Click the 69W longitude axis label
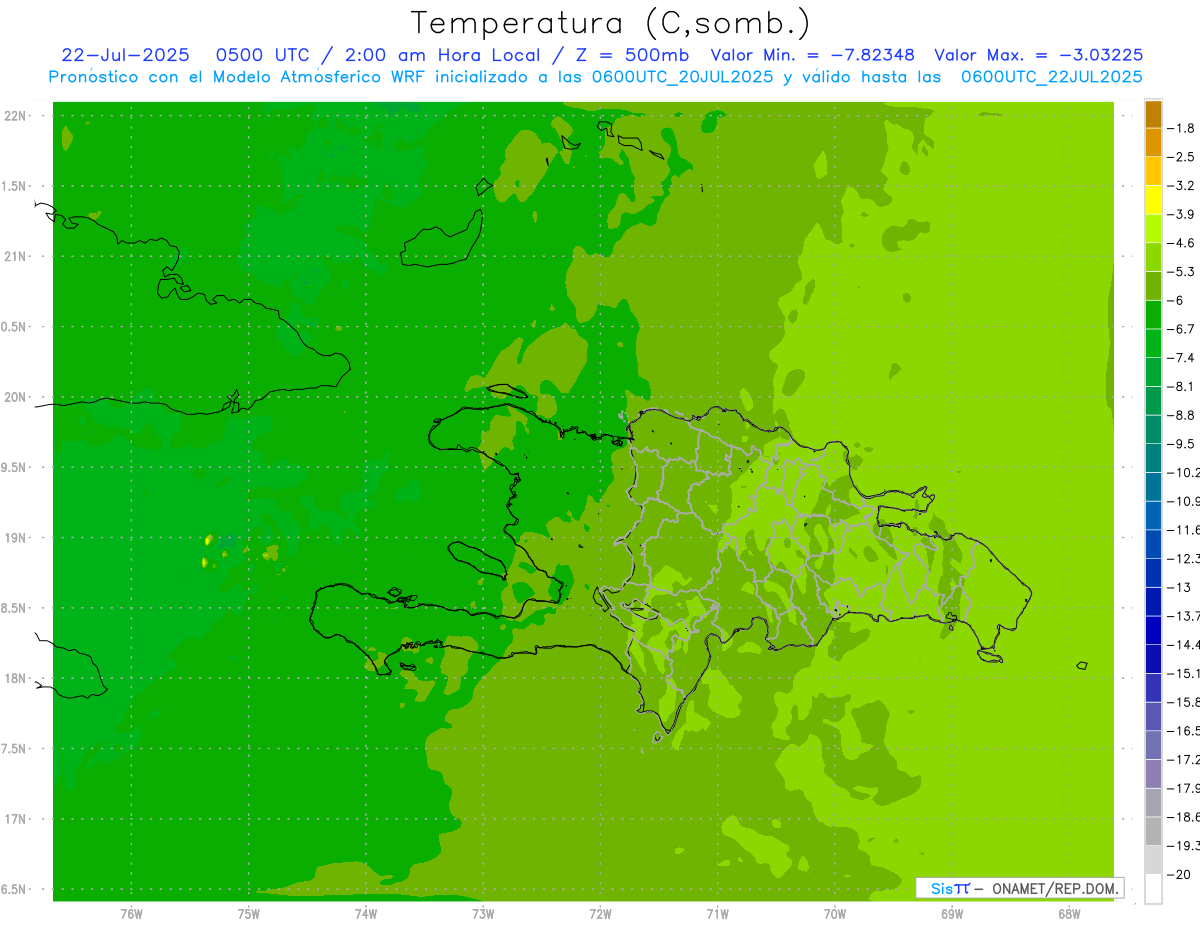This screenshot has width=1200, height=927. click(952, 913)
